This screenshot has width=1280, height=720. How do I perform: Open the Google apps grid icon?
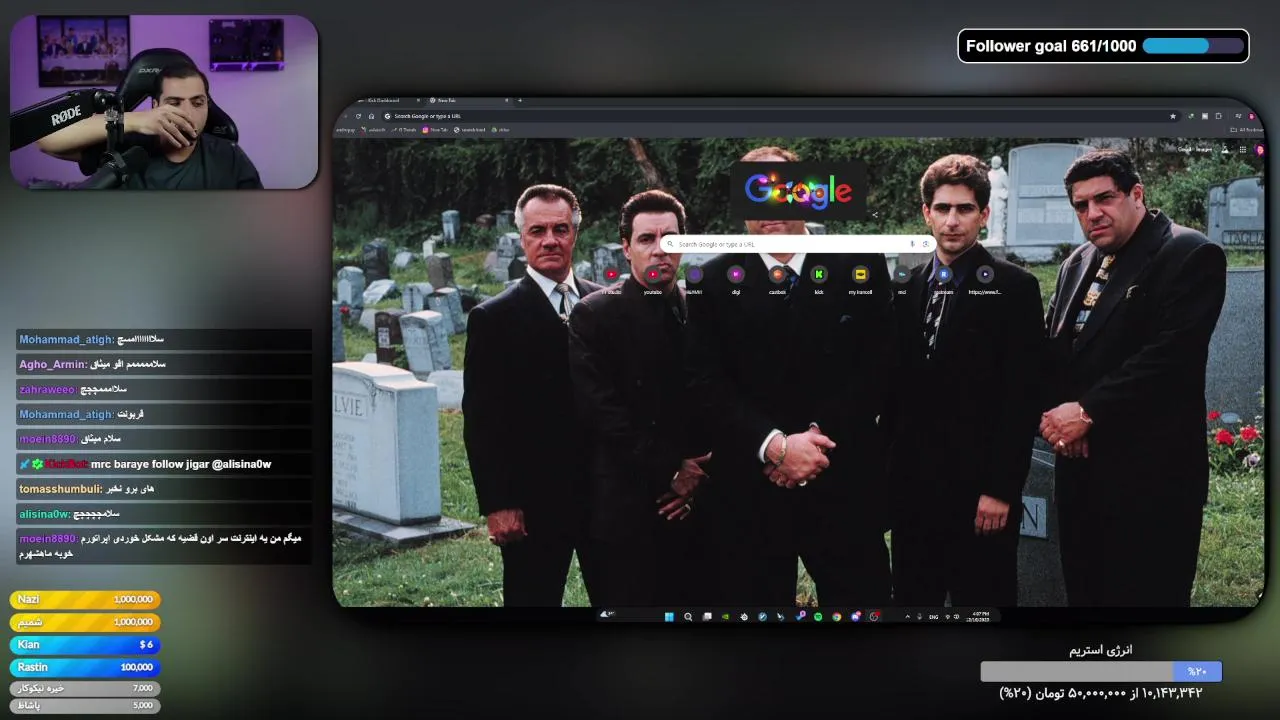click(1243, 150)
